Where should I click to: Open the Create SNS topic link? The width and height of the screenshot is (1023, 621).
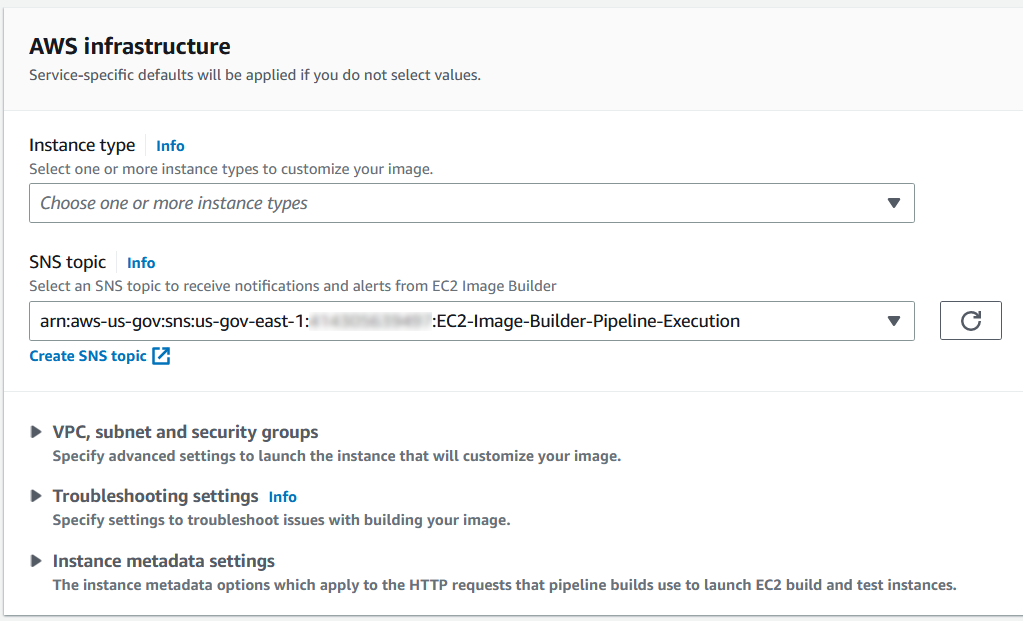click(90, 355)
